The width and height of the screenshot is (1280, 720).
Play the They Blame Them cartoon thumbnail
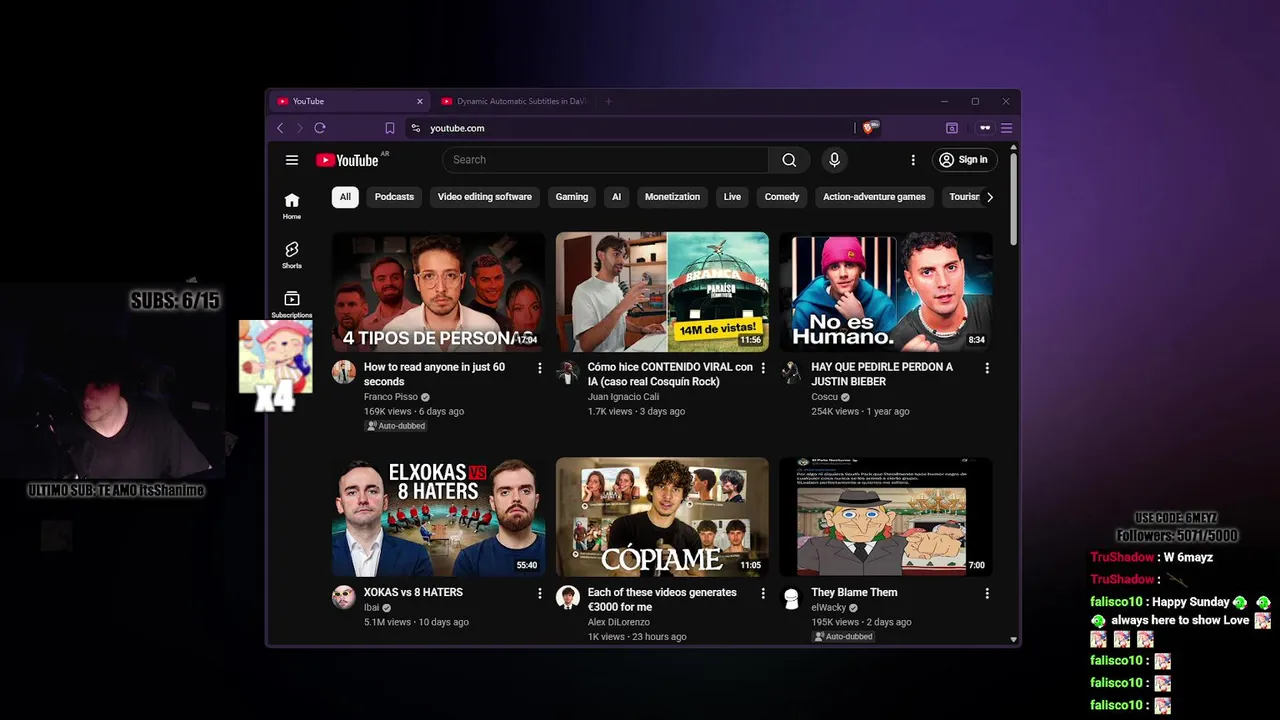coord(886,517)
